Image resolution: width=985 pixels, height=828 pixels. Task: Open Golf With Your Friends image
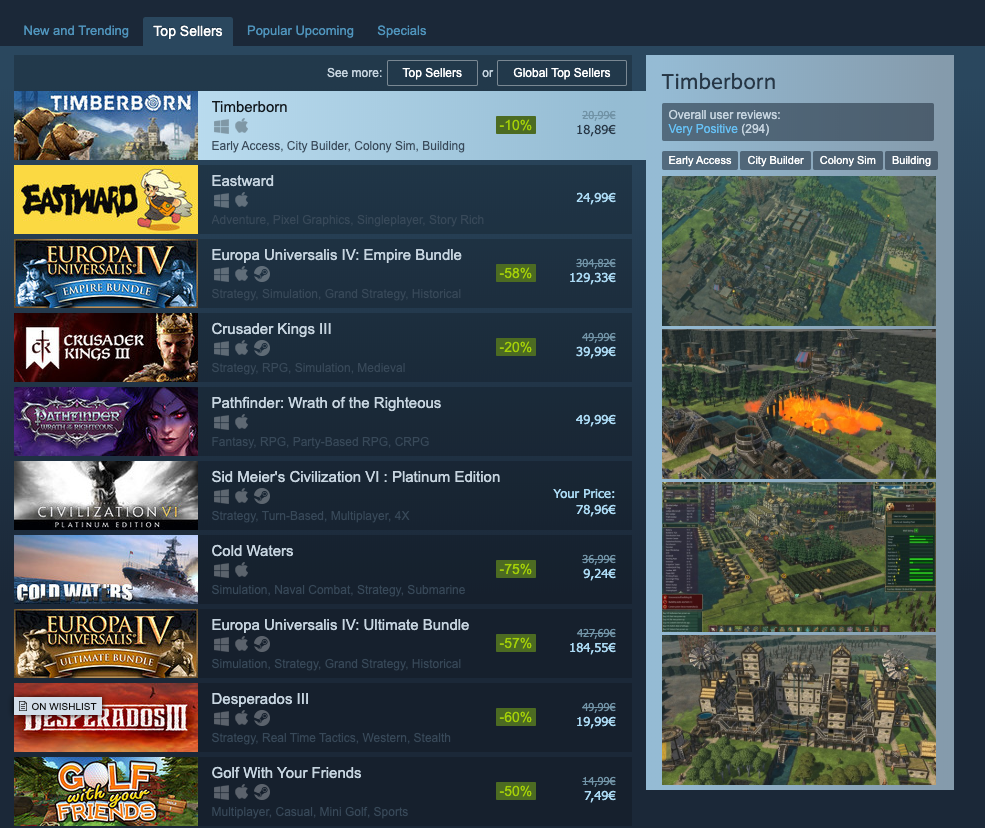[x=106, y=792]
